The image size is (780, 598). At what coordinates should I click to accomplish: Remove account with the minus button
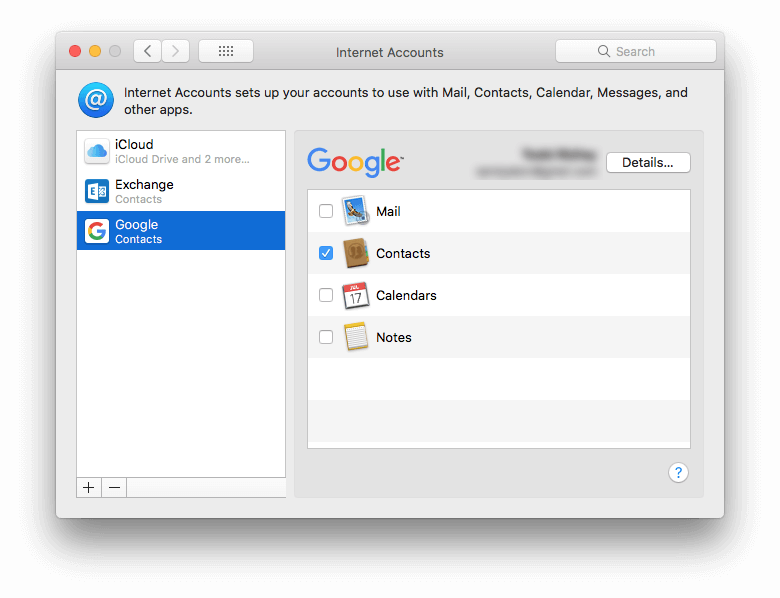(x=114, y=488)
